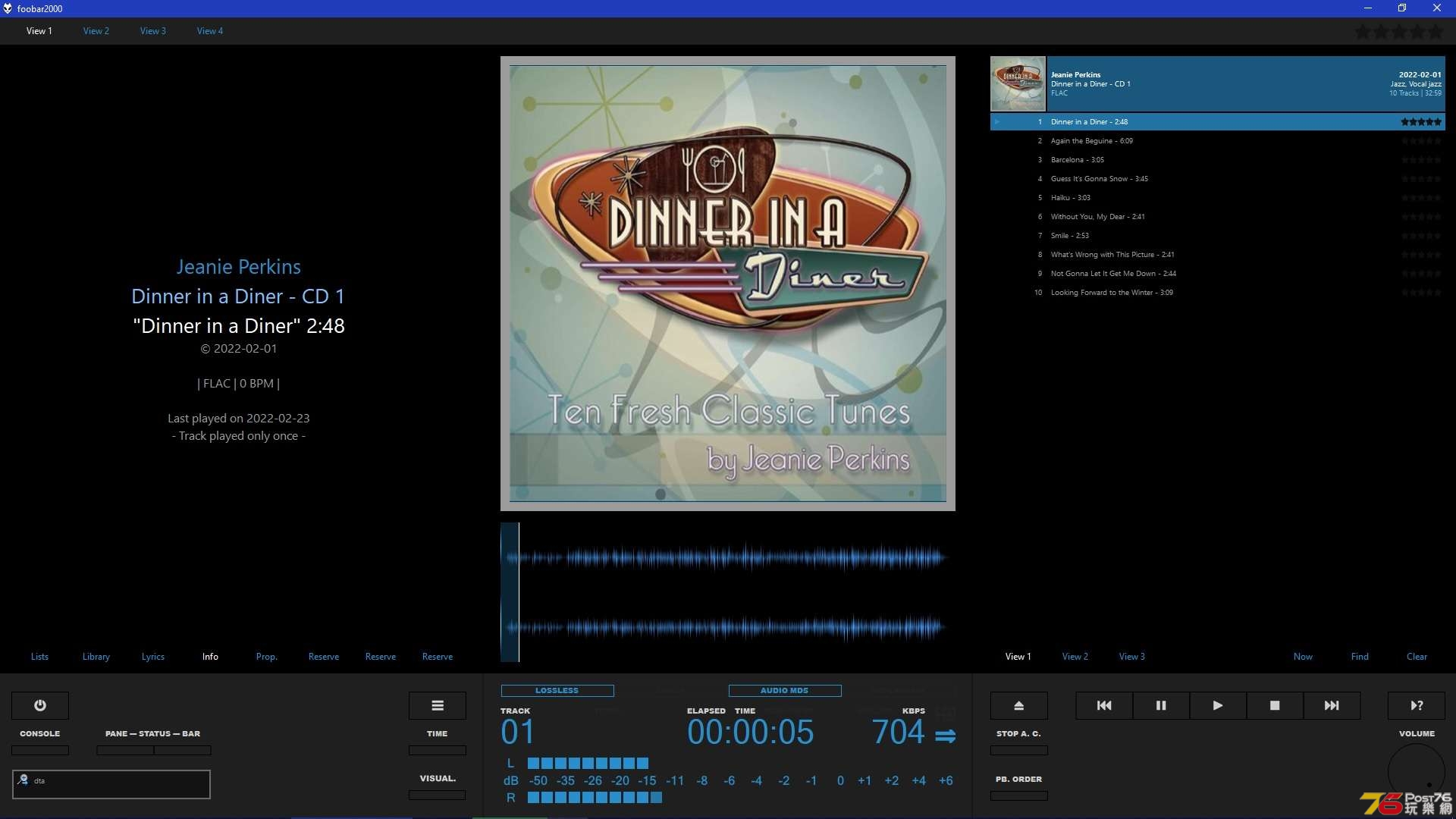Select track 'Again the Beguine - 6:09'

(1218, 141)
